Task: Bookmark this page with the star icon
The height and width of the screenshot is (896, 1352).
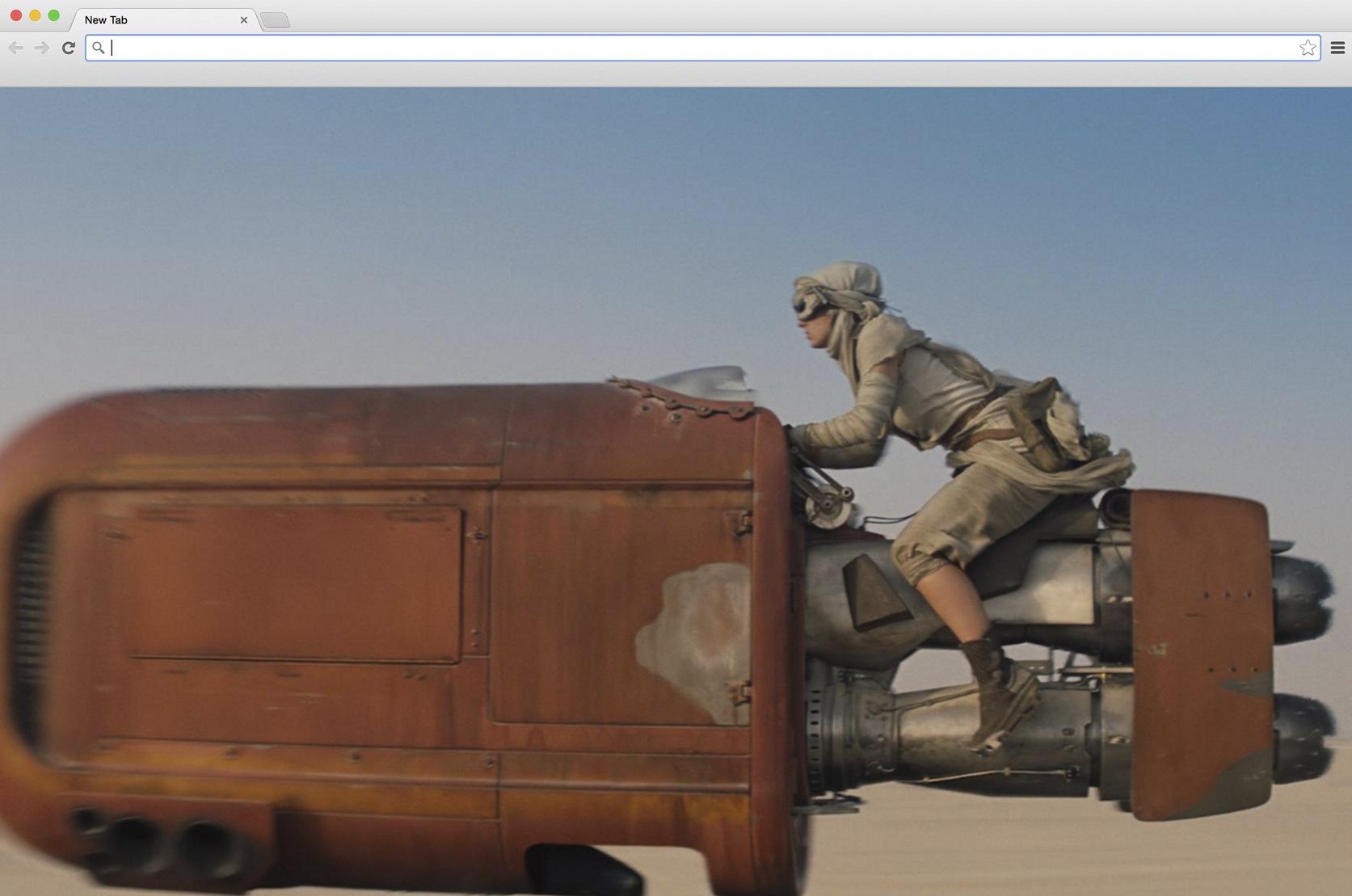Action: point(1307,48)
